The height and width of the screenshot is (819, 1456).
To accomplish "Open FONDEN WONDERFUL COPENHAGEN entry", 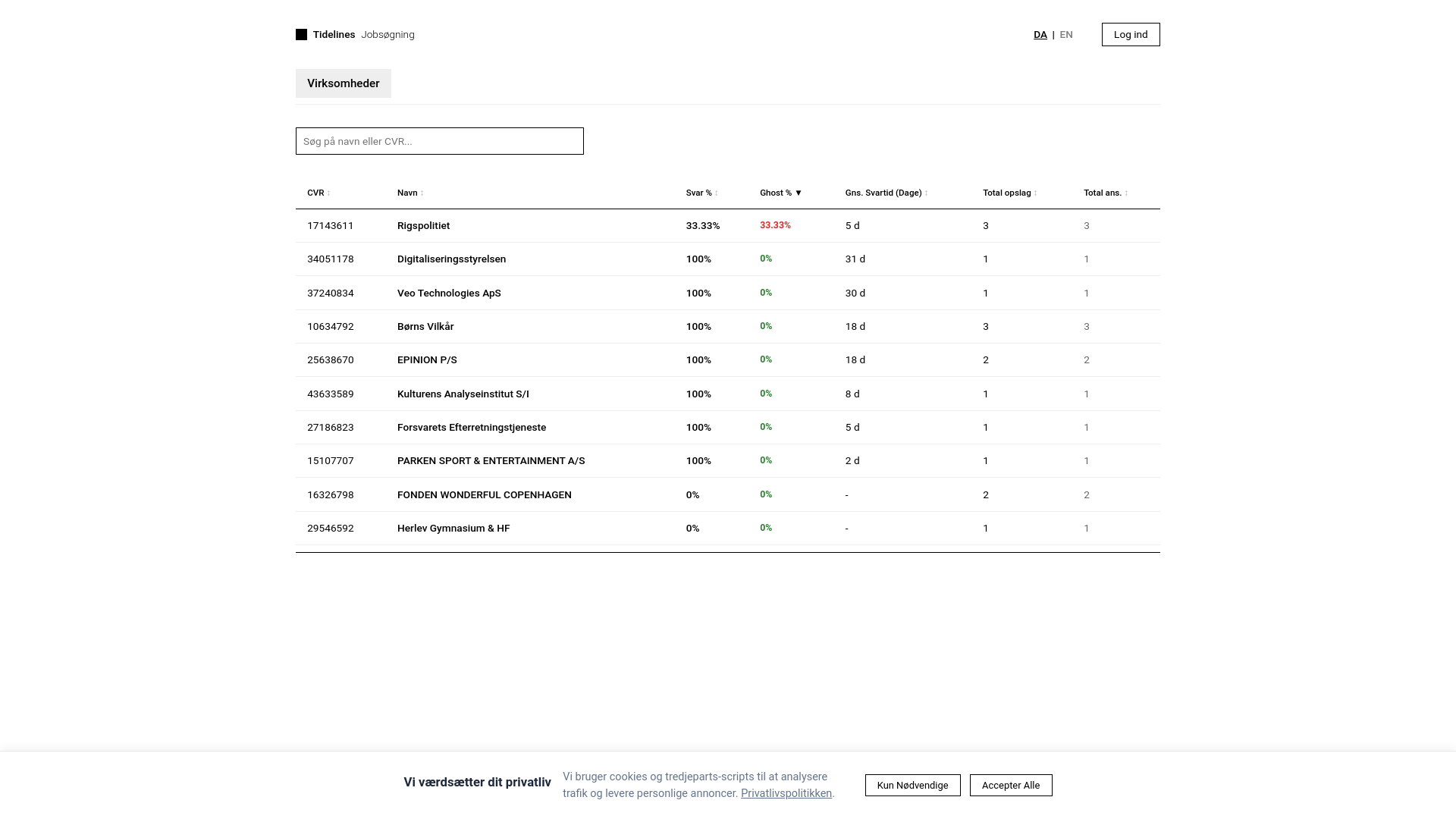I will [x=485, y=495].
